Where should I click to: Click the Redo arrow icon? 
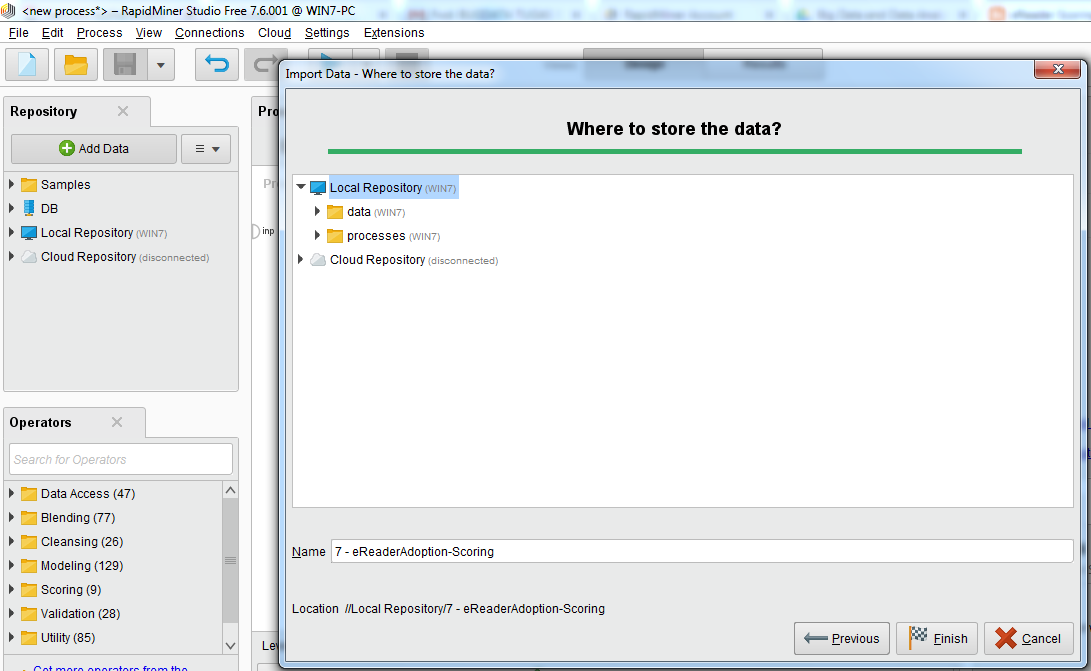[266, 64]
